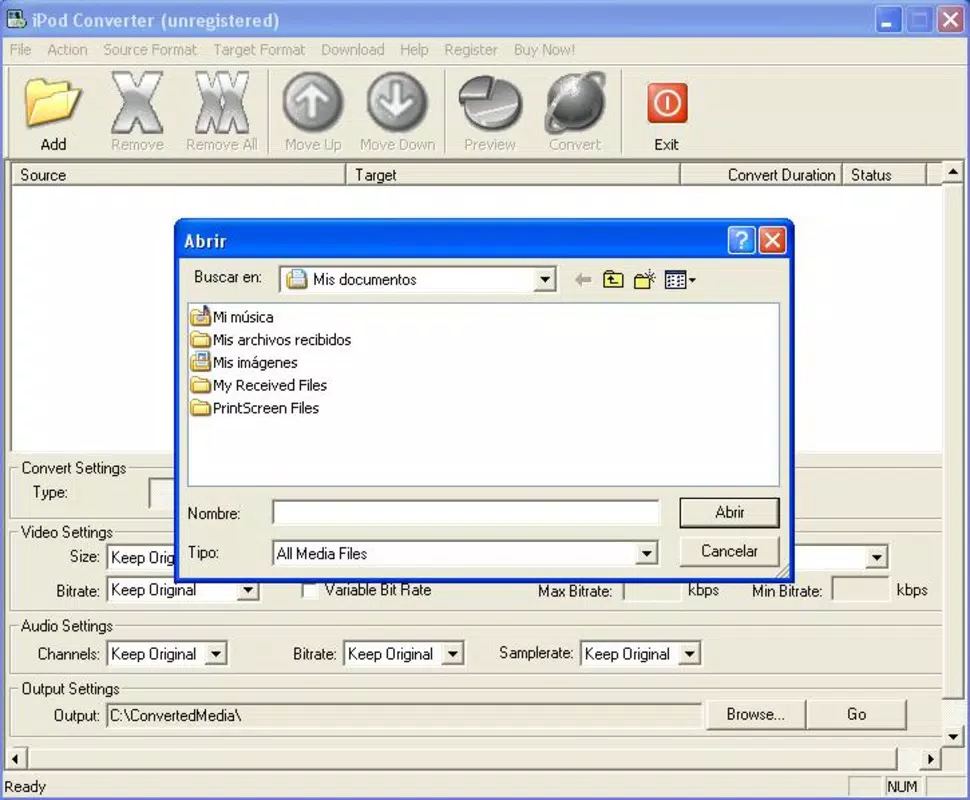Click the Min Bitrate input field

[861, 589]
